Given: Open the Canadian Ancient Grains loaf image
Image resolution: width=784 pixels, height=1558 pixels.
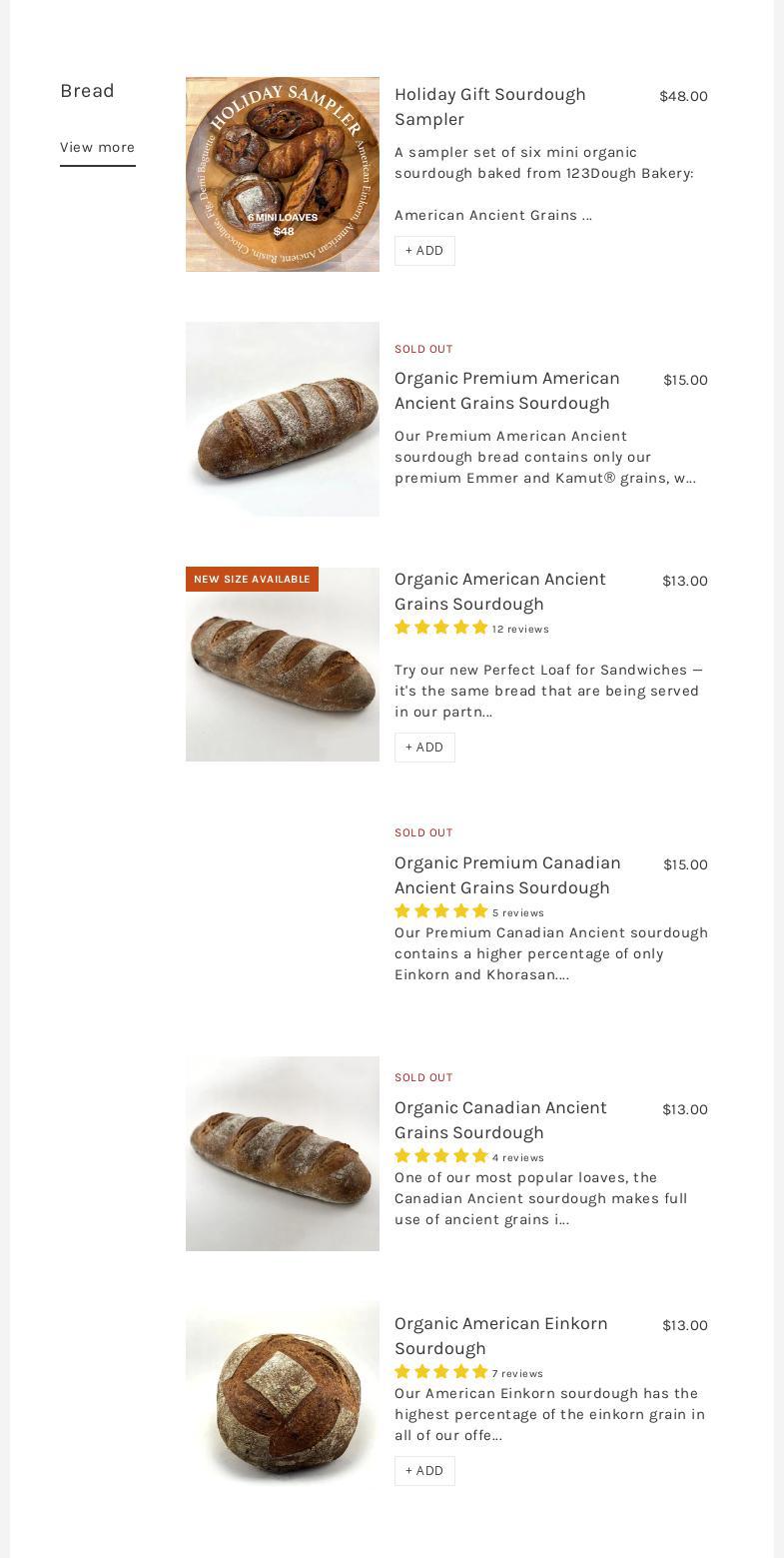Looking at the screenshot, I should (283, 1153).
